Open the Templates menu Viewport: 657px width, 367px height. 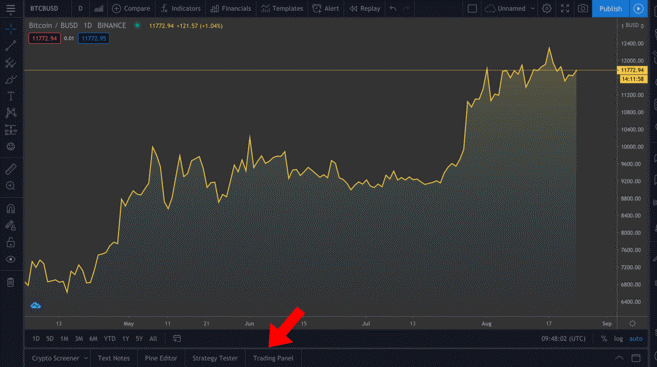pos(282,9)
